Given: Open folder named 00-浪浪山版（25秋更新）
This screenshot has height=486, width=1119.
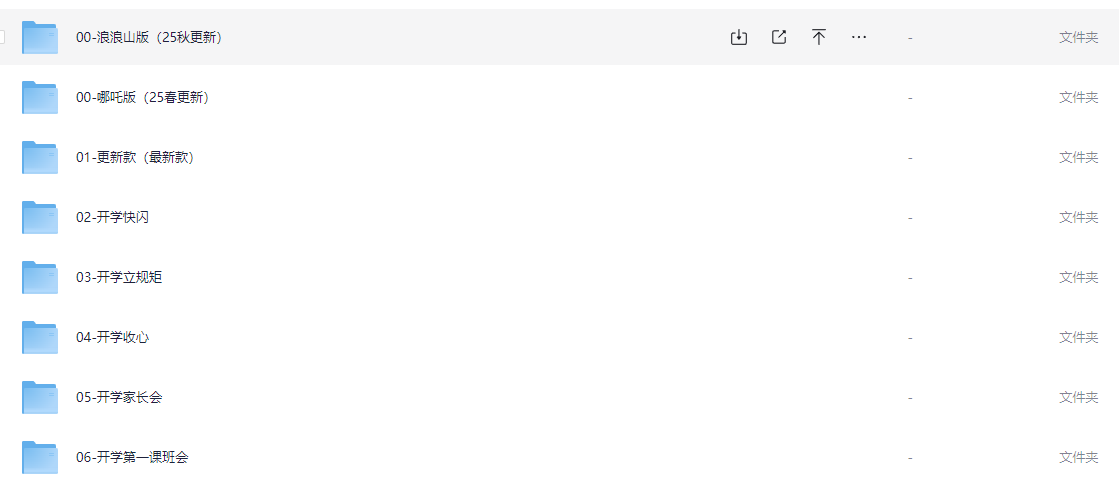Looking at the screenshot, I should click(x=151, y=38).
